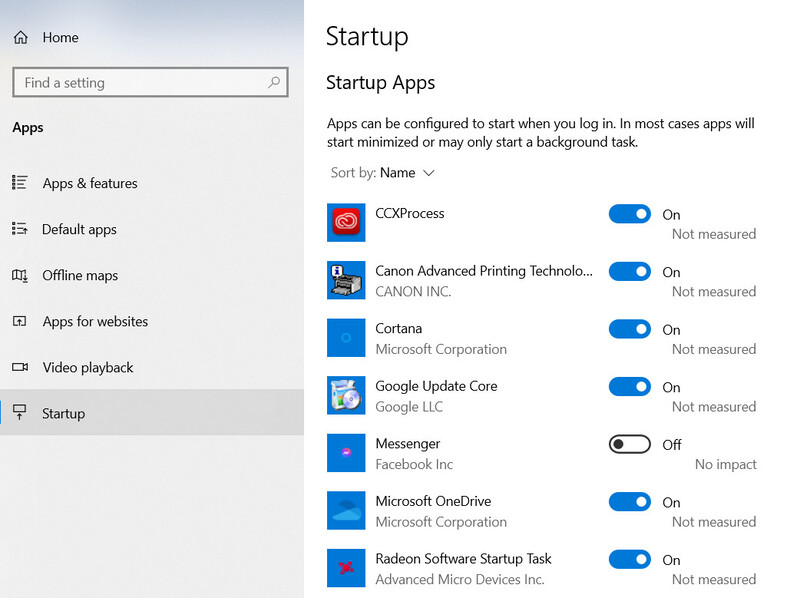Click the CANON INC. publisher text

(413, 291)
